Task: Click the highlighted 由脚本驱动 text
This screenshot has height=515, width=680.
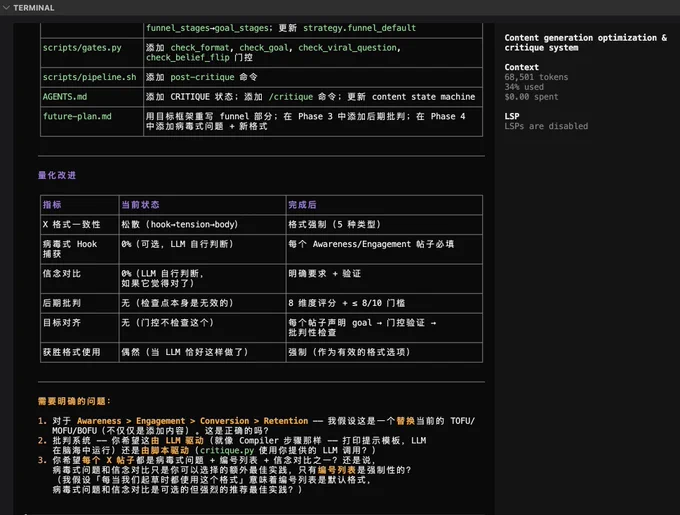Action: coord(165,450)
